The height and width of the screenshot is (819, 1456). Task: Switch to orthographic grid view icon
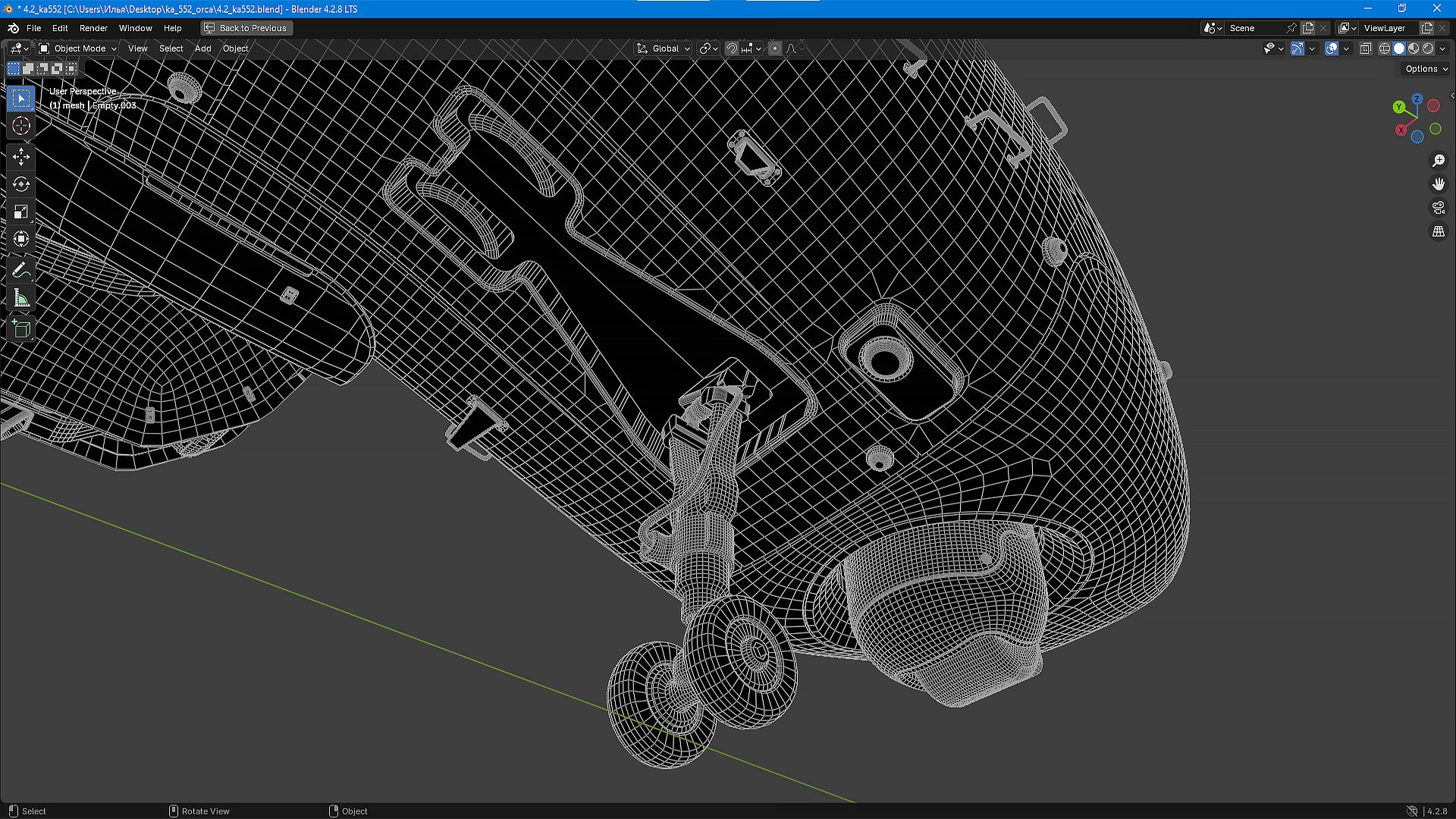[x=1438, y=232]
